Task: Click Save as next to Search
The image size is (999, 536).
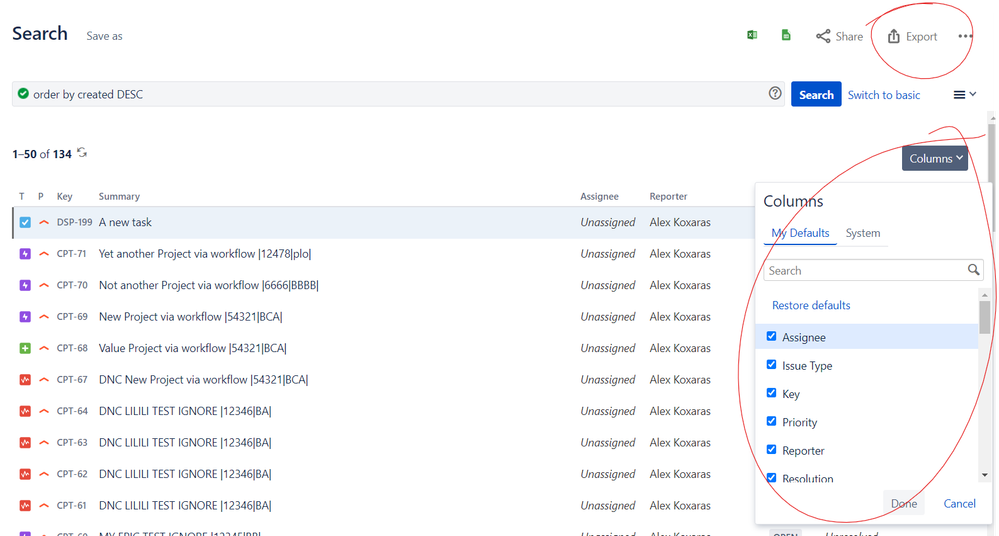Action: click(x=104, y=36)
